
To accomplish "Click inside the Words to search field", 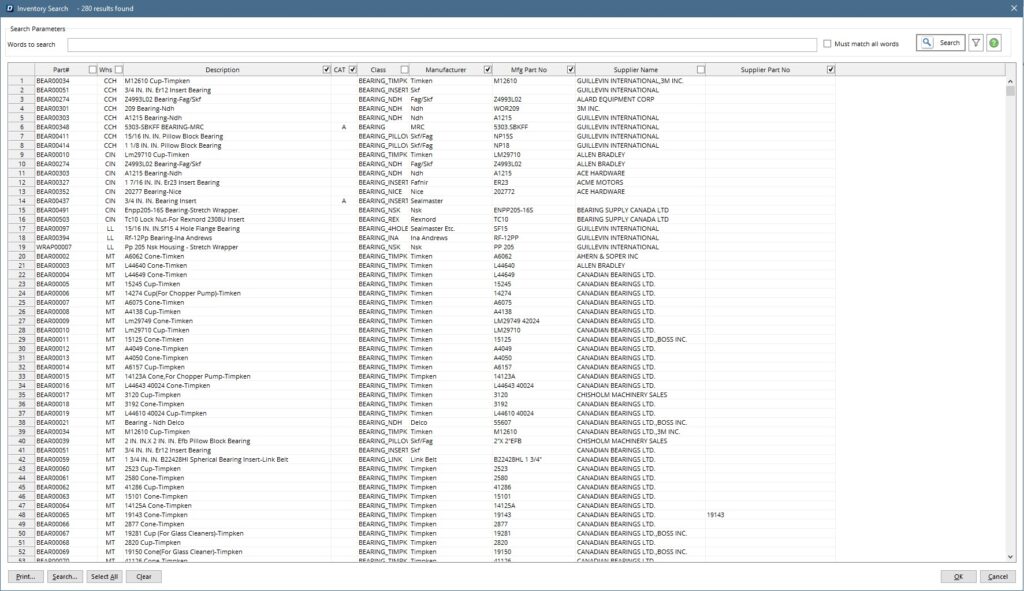I will pyautogui.click(x=441, y=44).
